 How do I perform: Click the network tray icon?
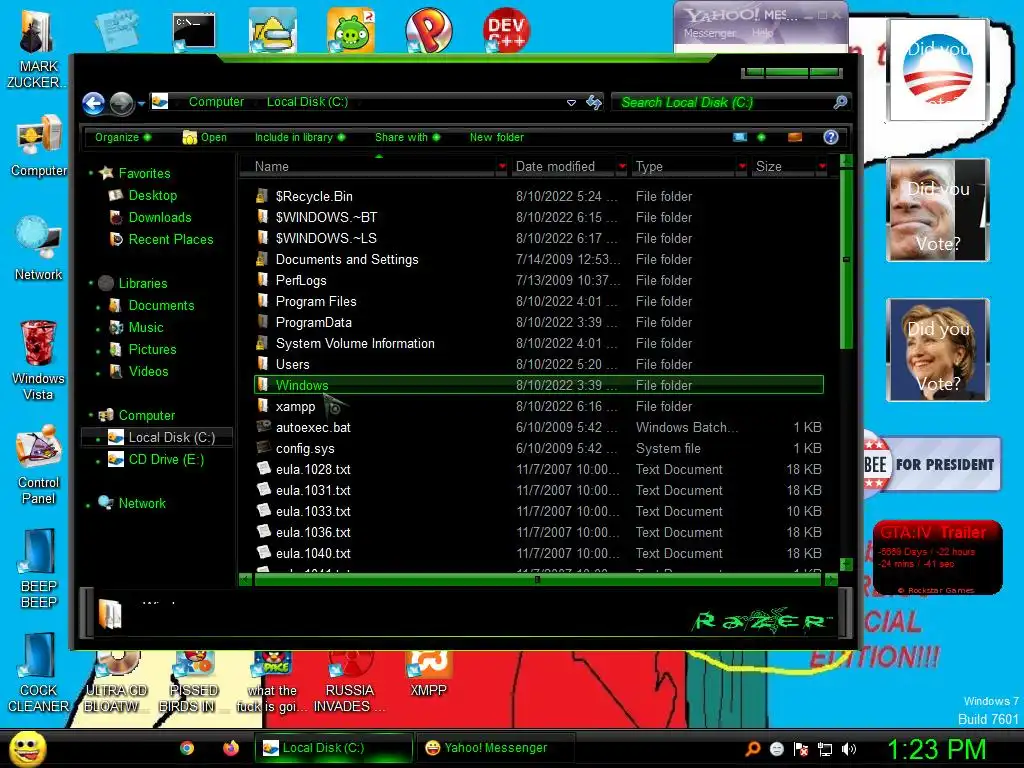(x=825, y=750)
